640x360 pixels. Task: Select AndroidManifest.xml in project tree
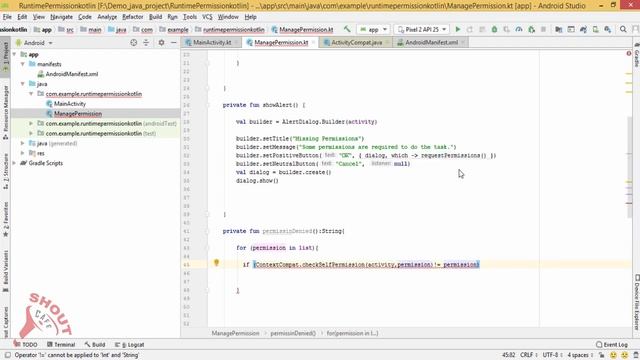tap(72, 74)
